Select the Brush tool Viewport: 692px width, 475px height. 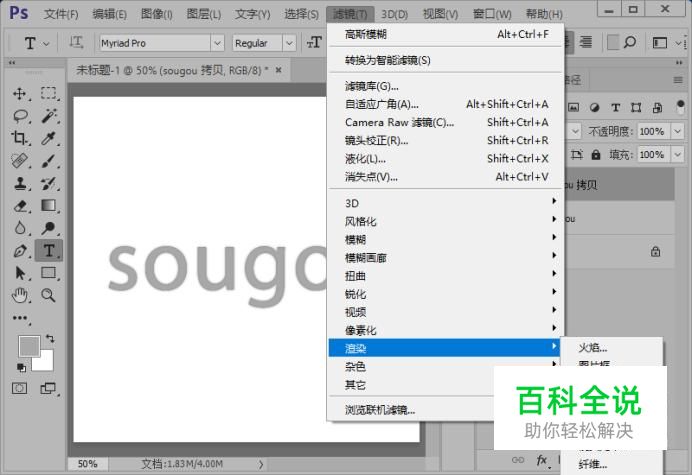(x=49, y=161)
